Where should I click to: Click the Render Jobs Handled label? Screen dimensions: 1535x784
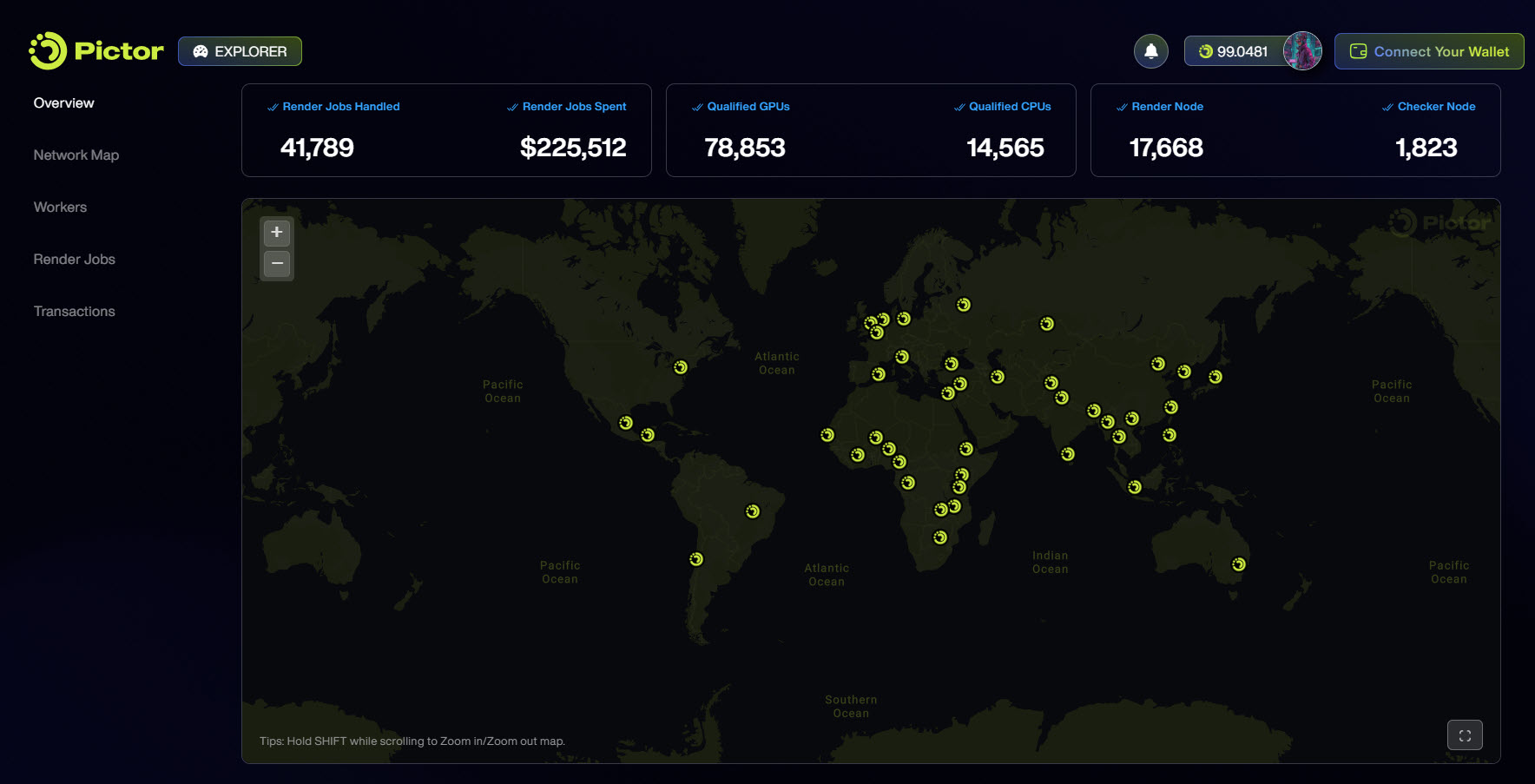[341, 107]
